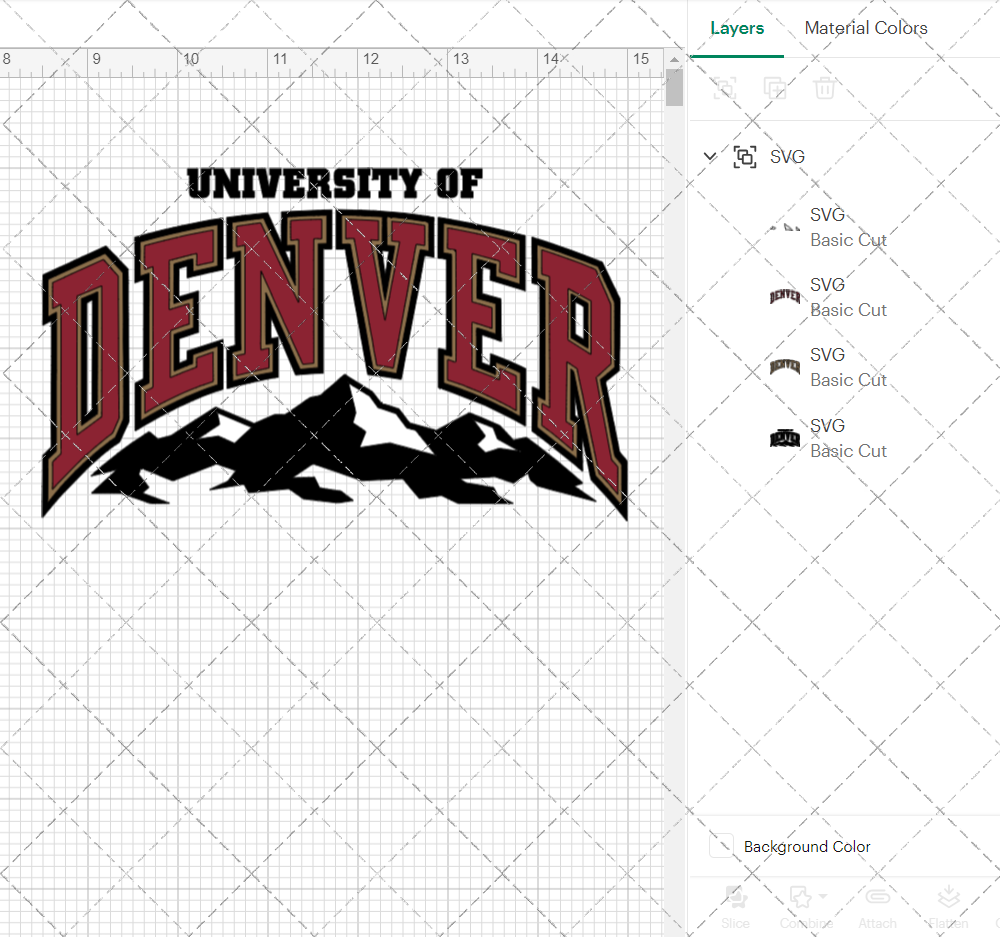Click the Basic Cut label of first layer
The width and height of the screenshot is (1000, 937).
[848, 240]
